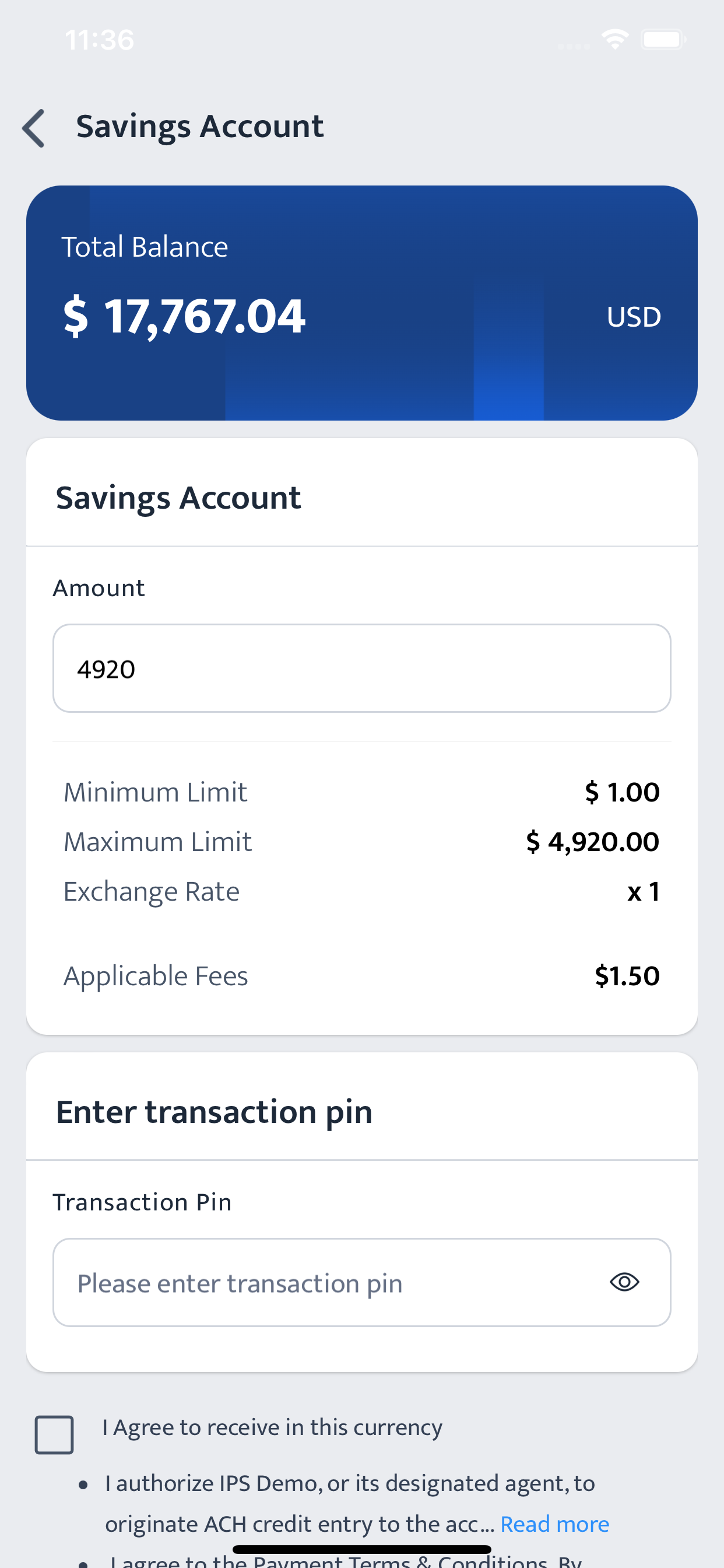The width and height of the screenshot is (724, 1568).
Task: Check I Agree to receive checkbox
Action: click(x=54, y=1434)
